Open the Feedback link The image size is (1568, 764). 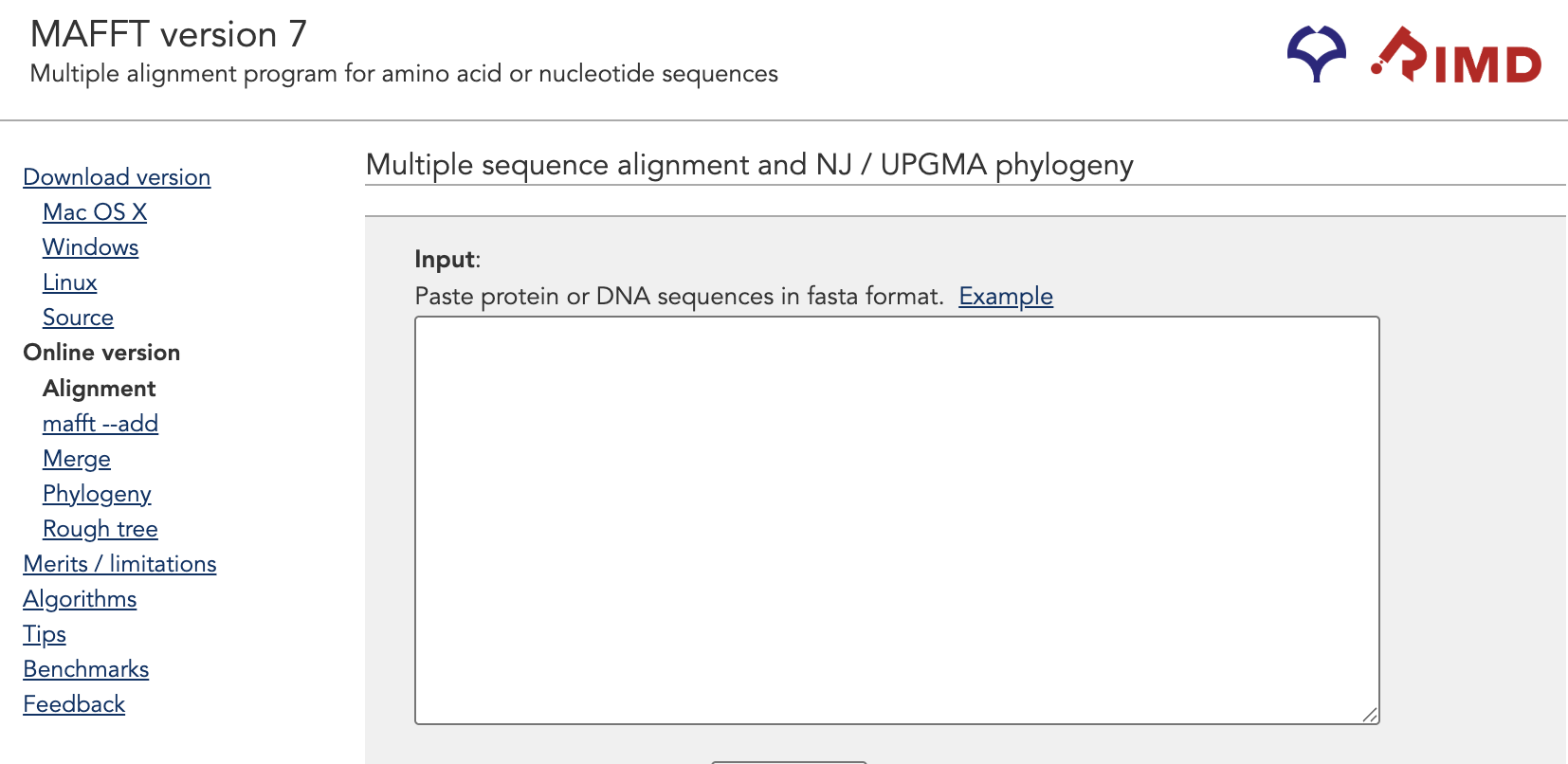point(74,704)
